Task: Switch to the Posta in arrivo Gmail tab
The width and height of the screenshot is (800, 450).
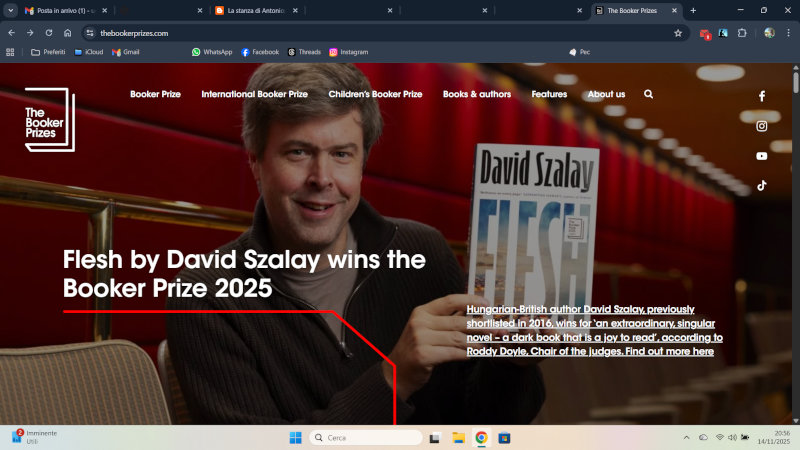Action: [x=65, y=10]
